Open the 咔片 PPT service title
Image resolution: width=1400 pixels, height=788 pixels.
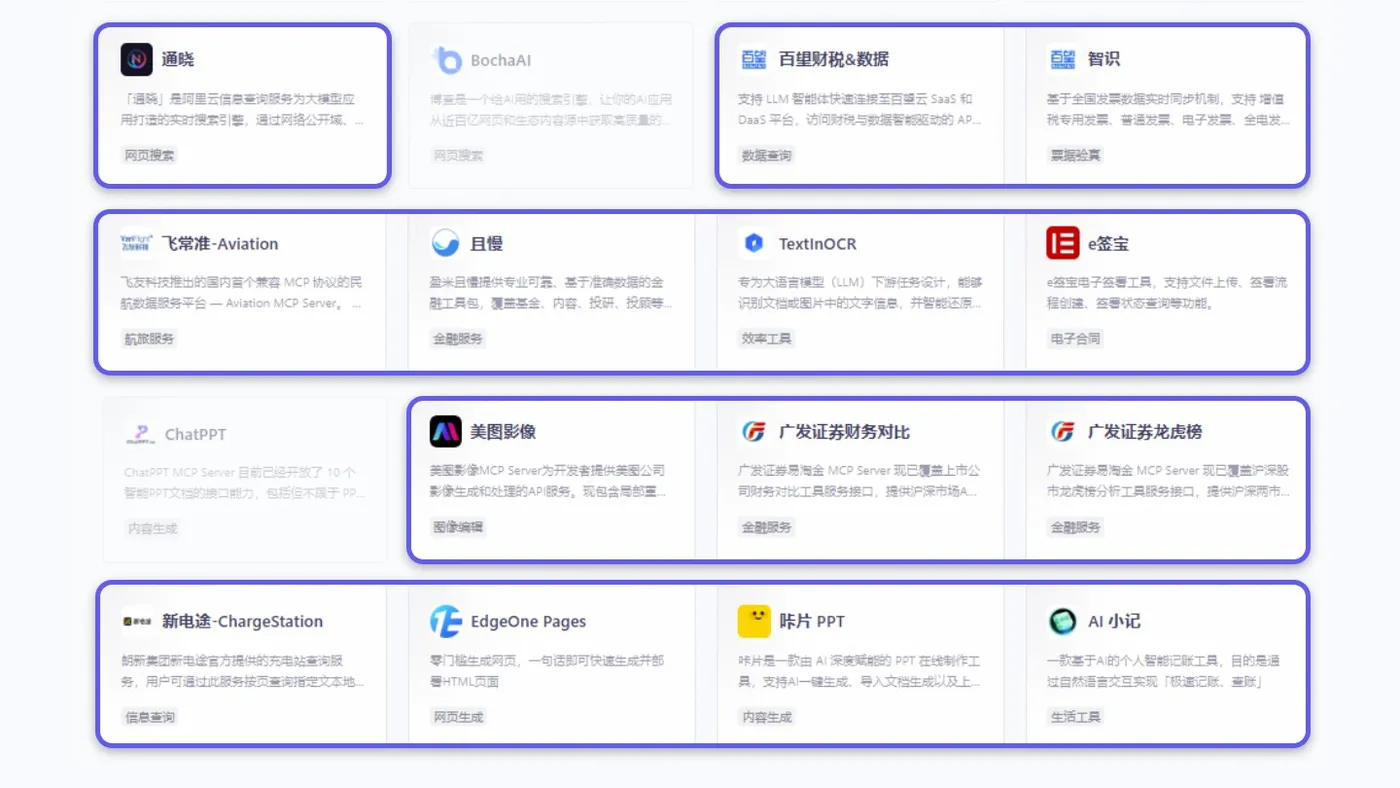click(812, 621)
